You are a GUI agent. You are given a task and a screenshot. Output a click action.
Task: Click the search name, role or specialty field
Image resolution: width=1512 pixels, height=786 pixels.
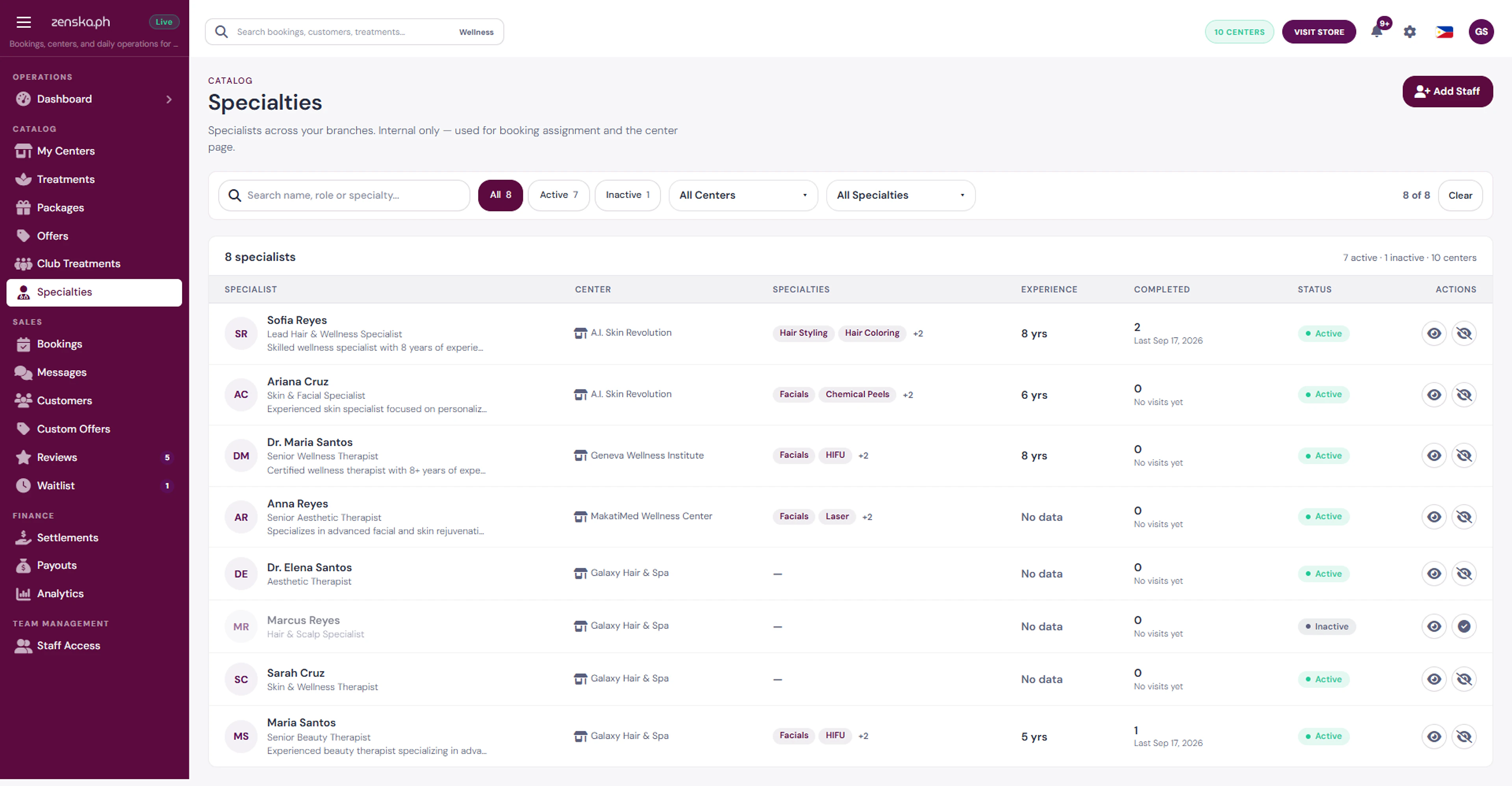coord(344,195)
